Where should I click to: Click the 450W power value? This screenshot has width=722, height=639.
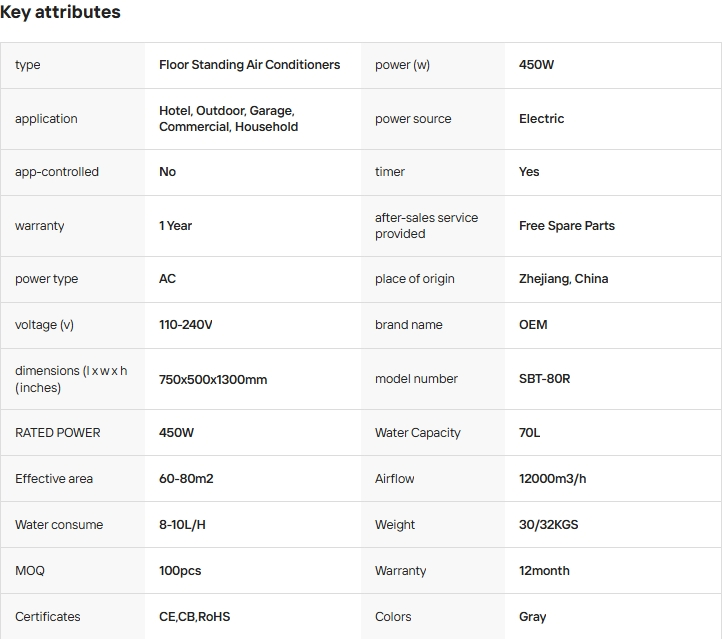pyautogui.click(x=536, y=65)
